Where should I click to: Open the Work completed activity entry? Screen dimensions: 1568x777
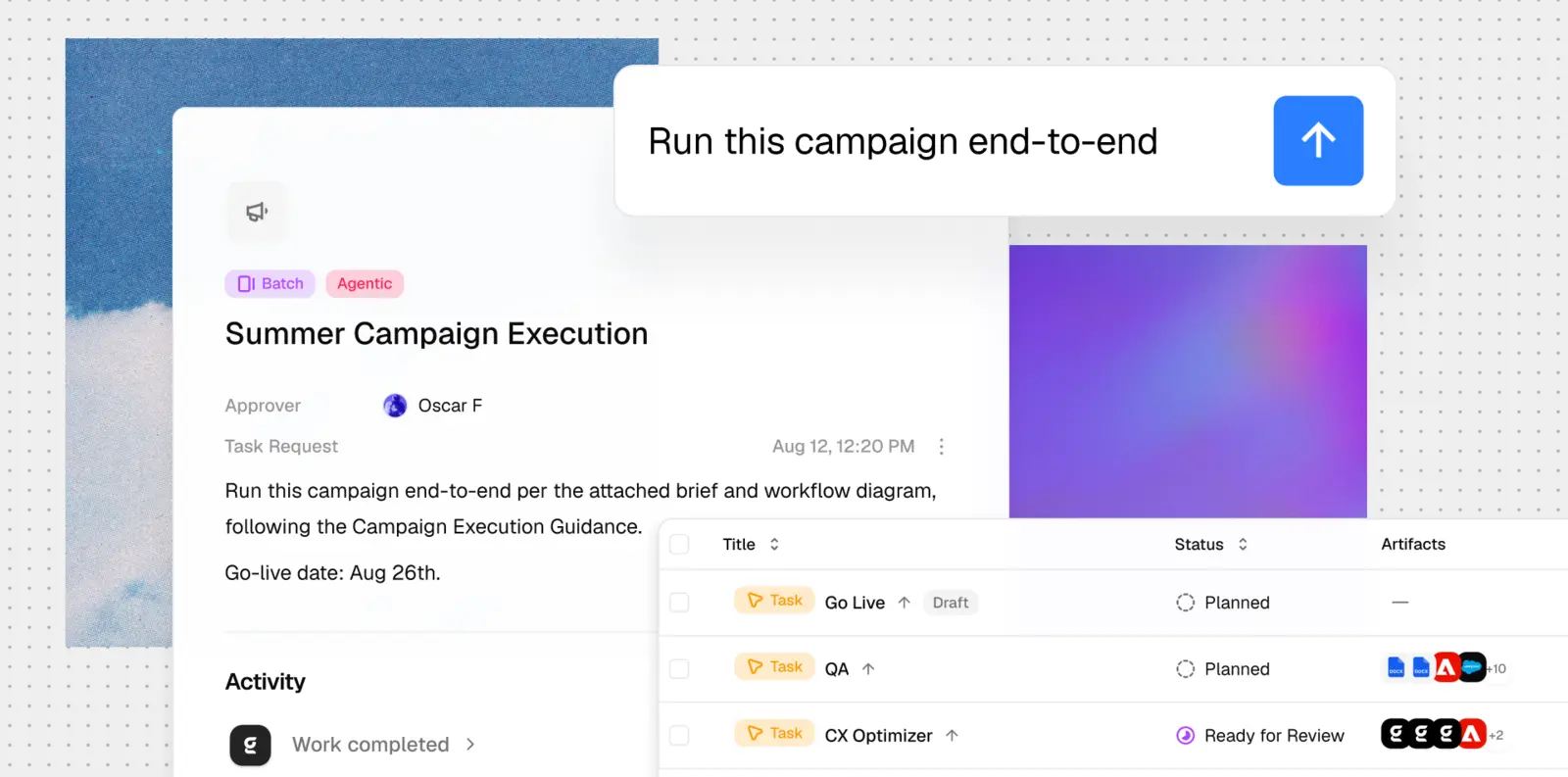pyautogui.click(x=370, y=745)
